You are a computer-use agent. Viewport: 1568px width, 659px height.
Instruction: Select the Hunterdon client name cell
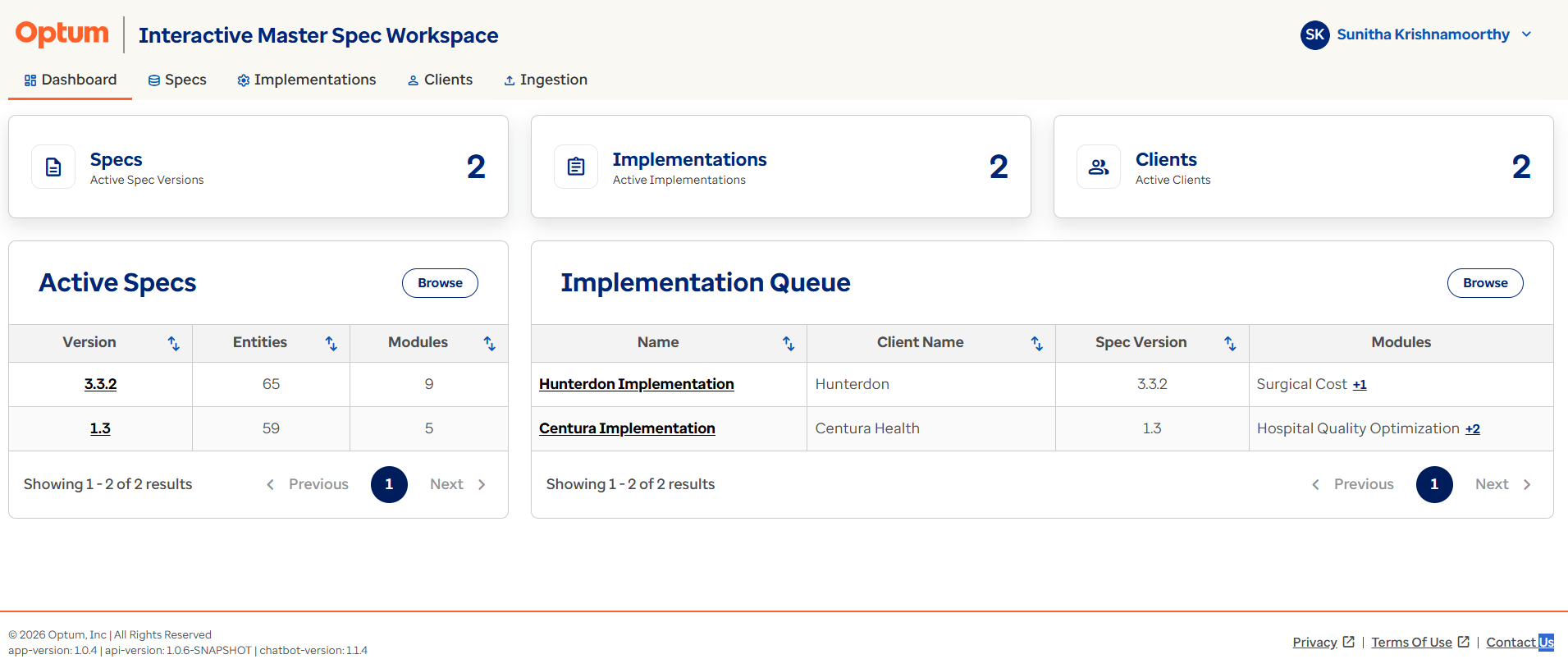click(930, 384)
